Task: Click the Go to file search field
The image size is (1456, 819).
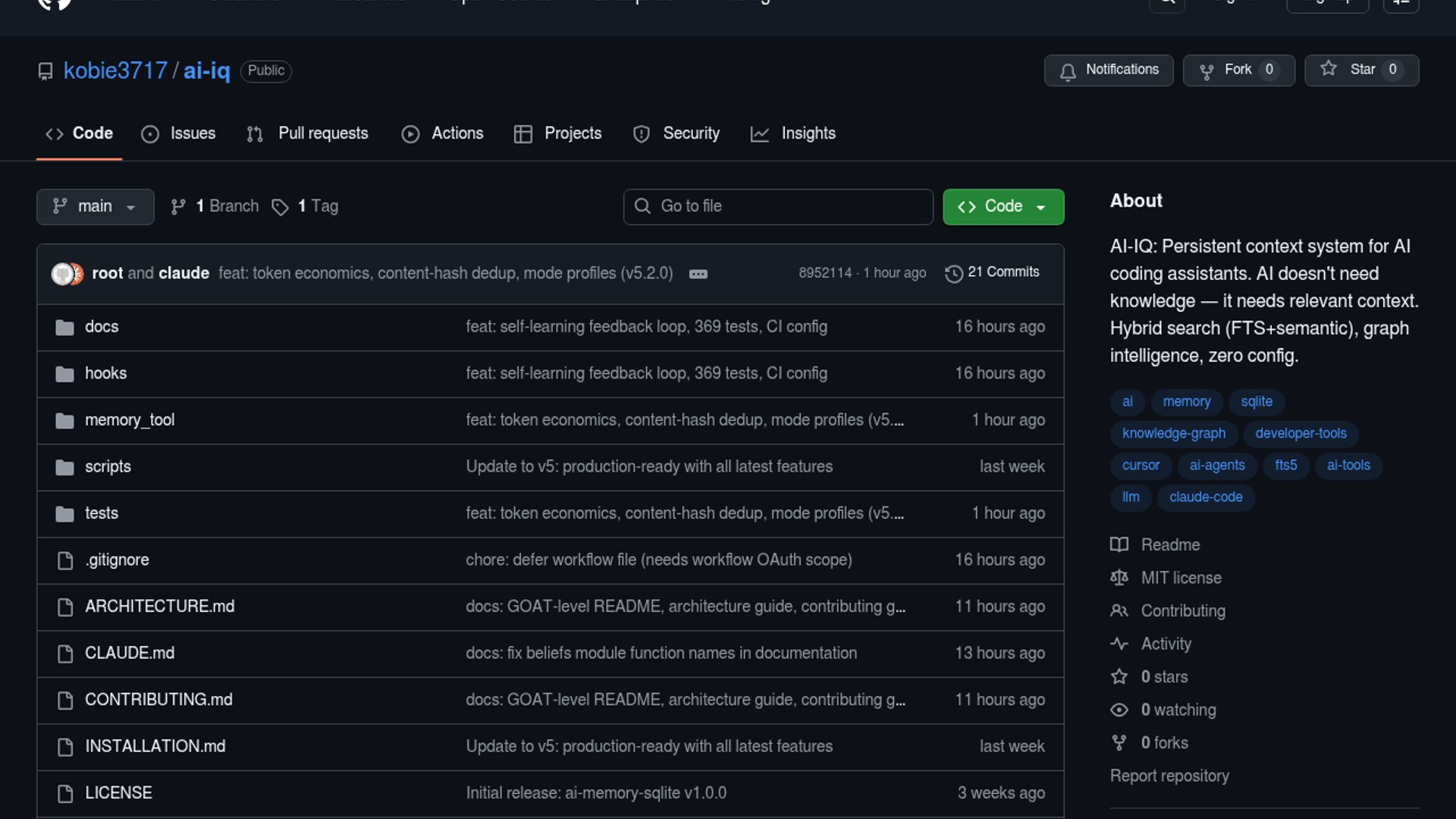Action: click(x=778, y=206)
